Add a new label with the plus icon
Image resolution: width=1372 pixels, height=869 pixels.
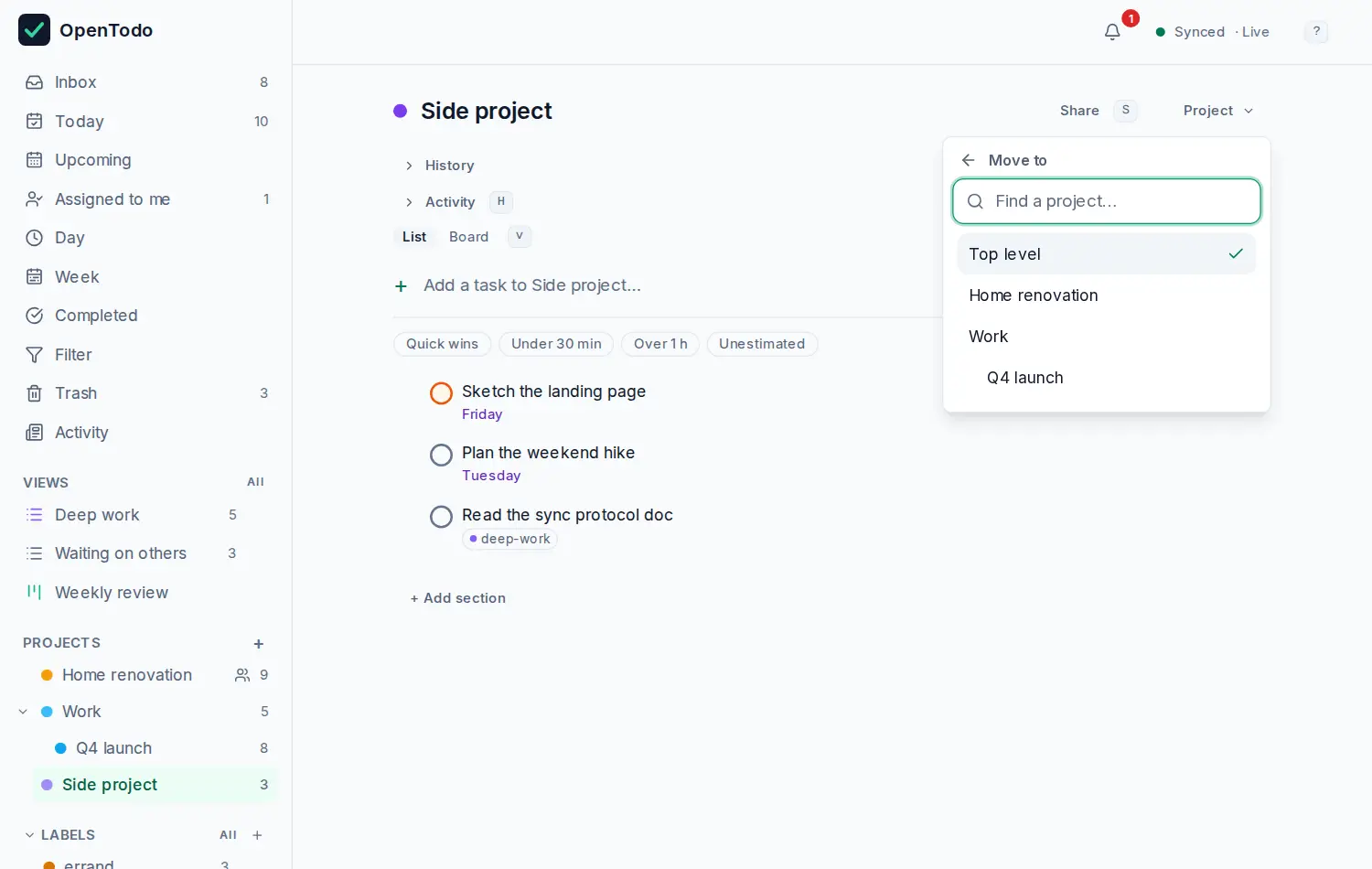(257, 835)
